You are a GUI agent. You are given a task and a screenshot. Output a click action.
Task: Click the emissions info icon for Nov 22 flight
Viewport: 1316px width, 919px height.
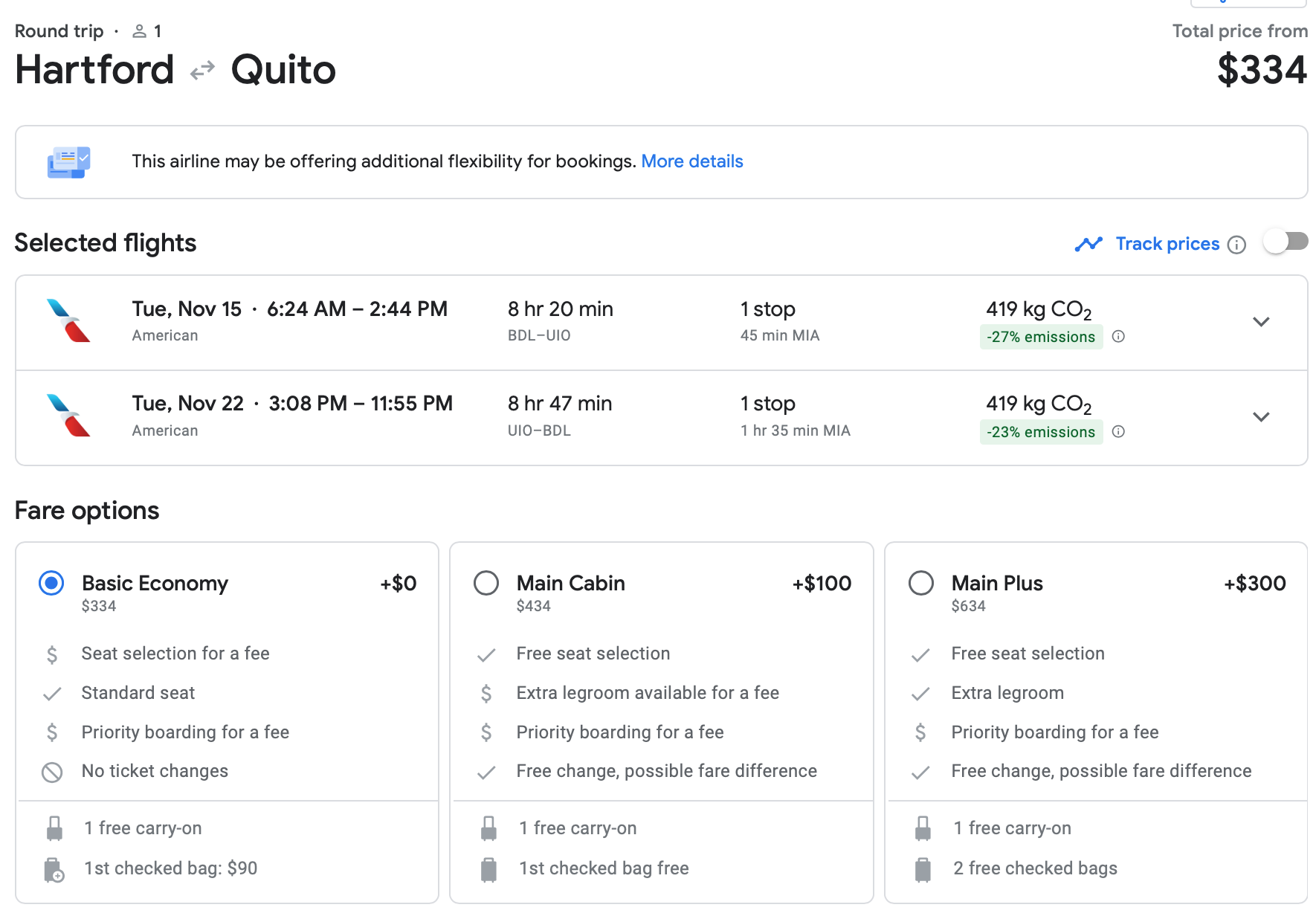pos(1118,432)
